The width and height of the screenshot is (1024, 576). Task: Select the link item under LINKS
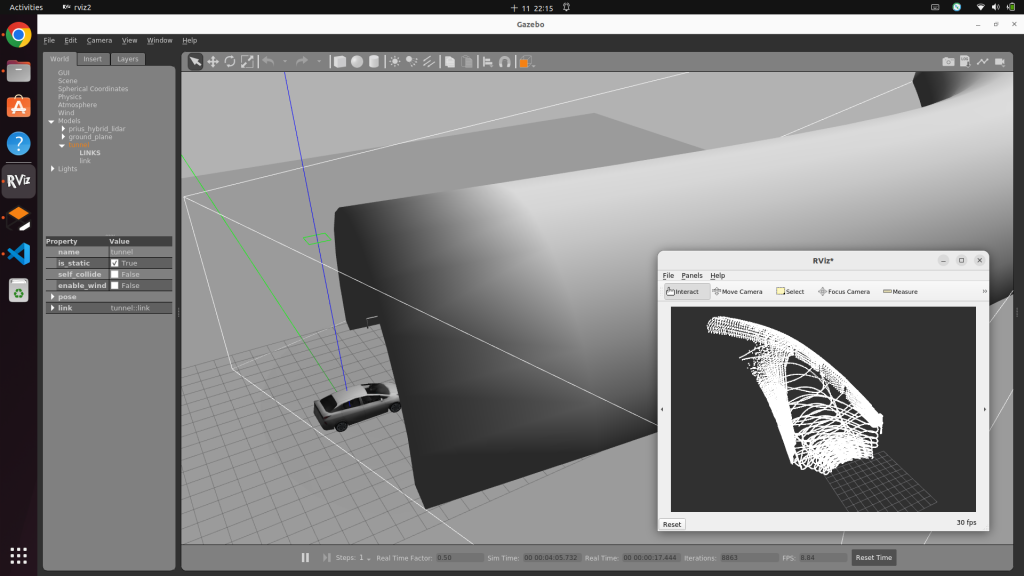pyautogui.click(x=85, y=161)
